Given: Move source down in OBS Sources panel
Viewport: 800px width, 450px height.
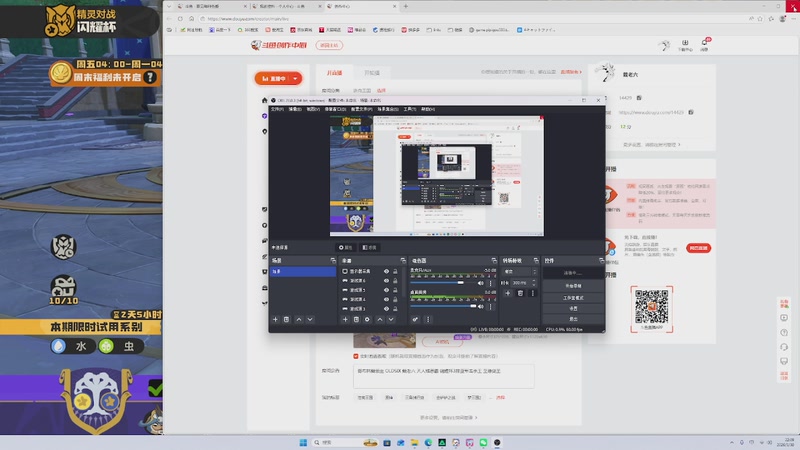Looking at the screenshot, I should [391, 319].
